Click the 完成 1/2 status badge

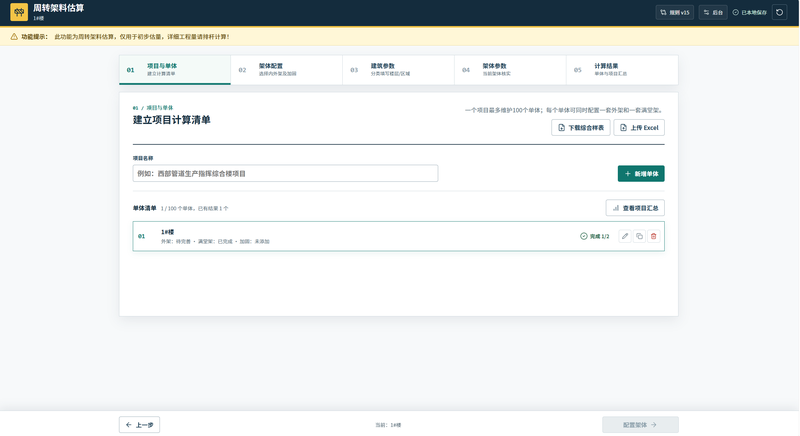tap(594, 236)
